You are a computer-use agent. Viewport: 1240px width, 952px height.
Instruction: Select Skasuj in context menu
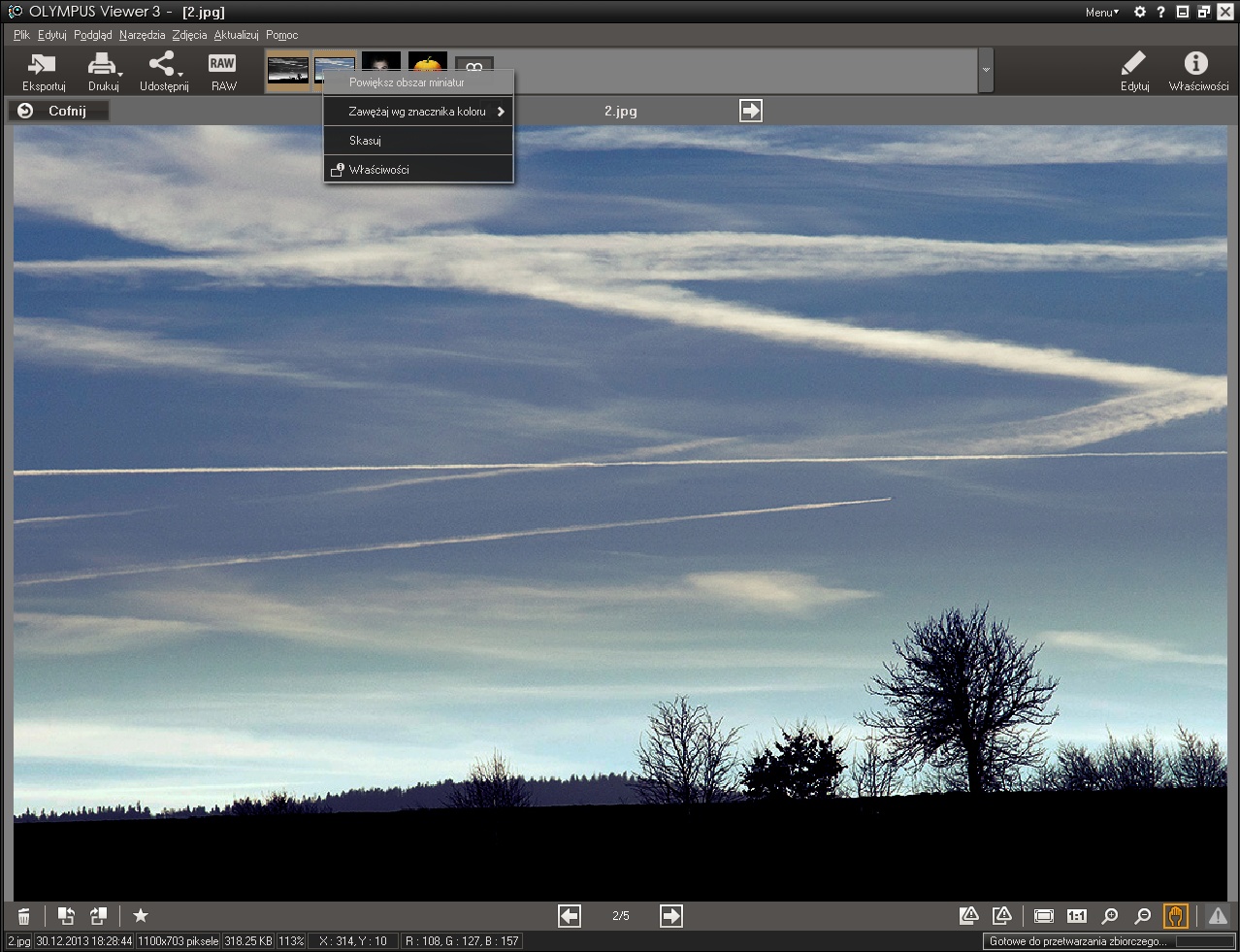(x=365, y=141)
